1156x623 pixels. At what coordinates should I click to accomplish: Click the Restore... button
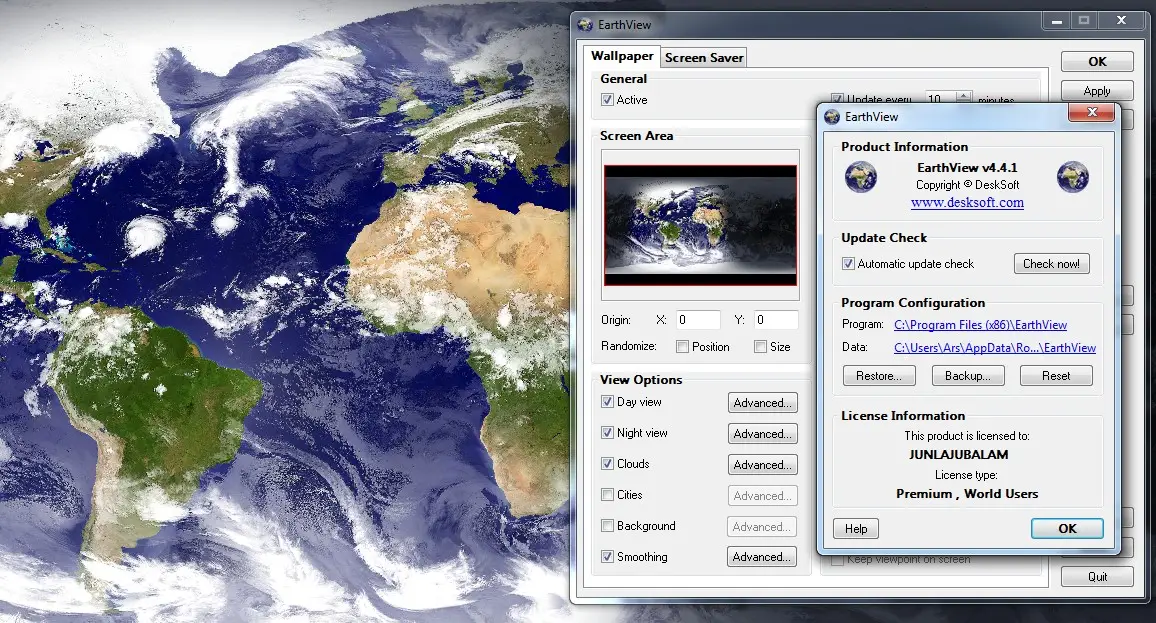coord(879,376)
